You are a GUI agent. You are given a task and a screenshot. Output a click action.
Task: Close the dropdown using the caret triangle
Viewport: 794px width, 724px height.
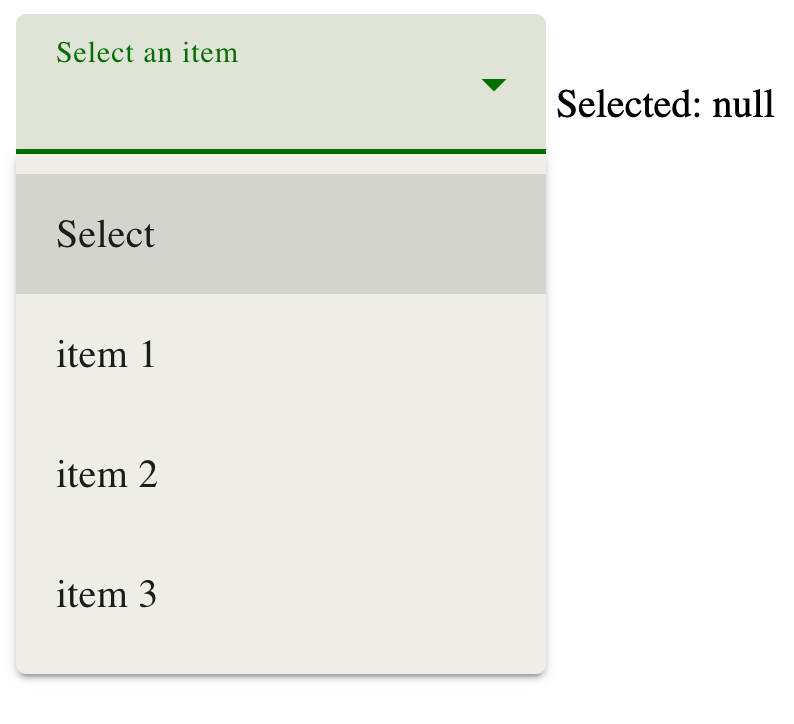click(494, 85)
